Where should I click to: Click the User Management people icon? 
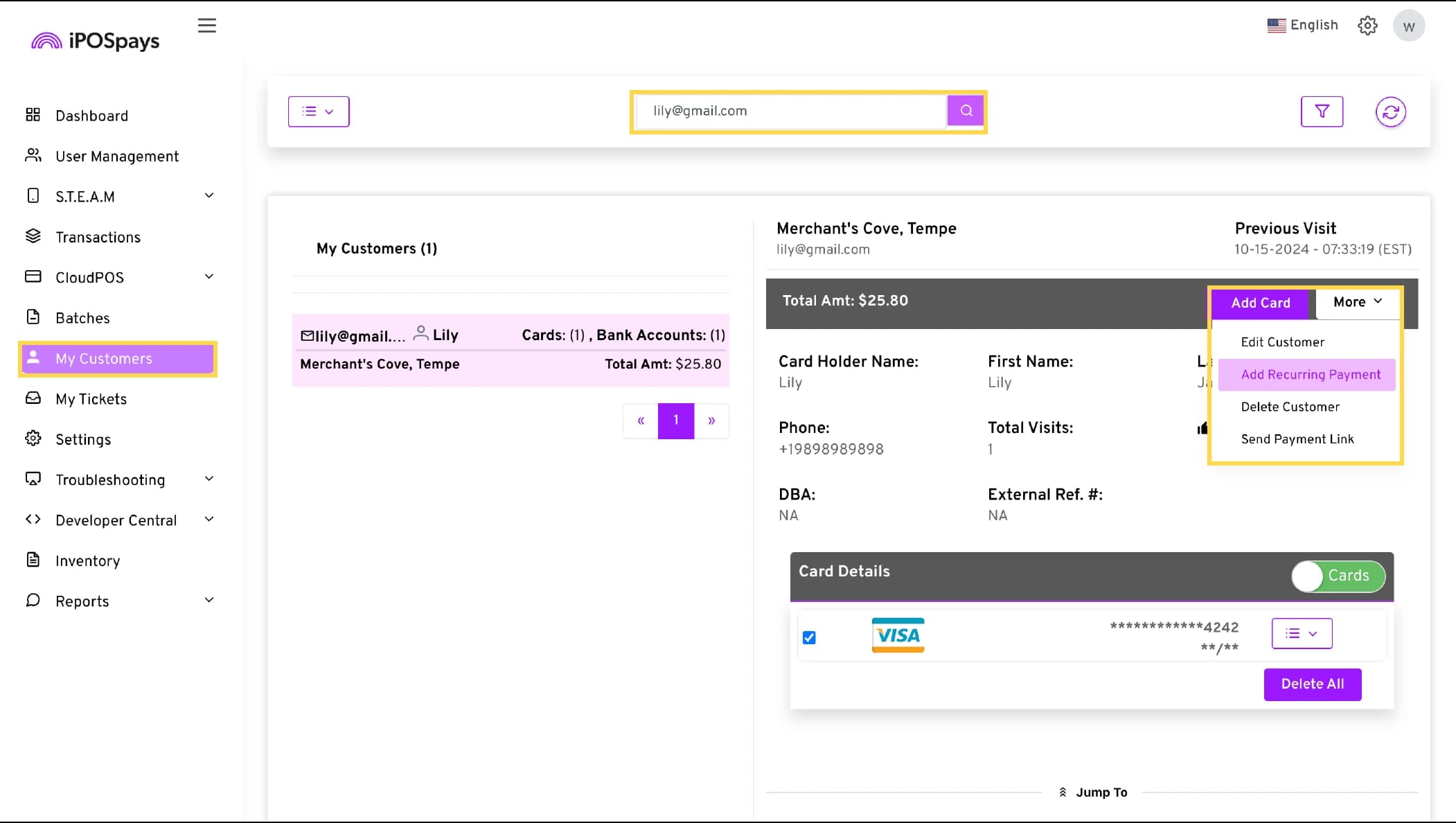(x=33, y=154)
